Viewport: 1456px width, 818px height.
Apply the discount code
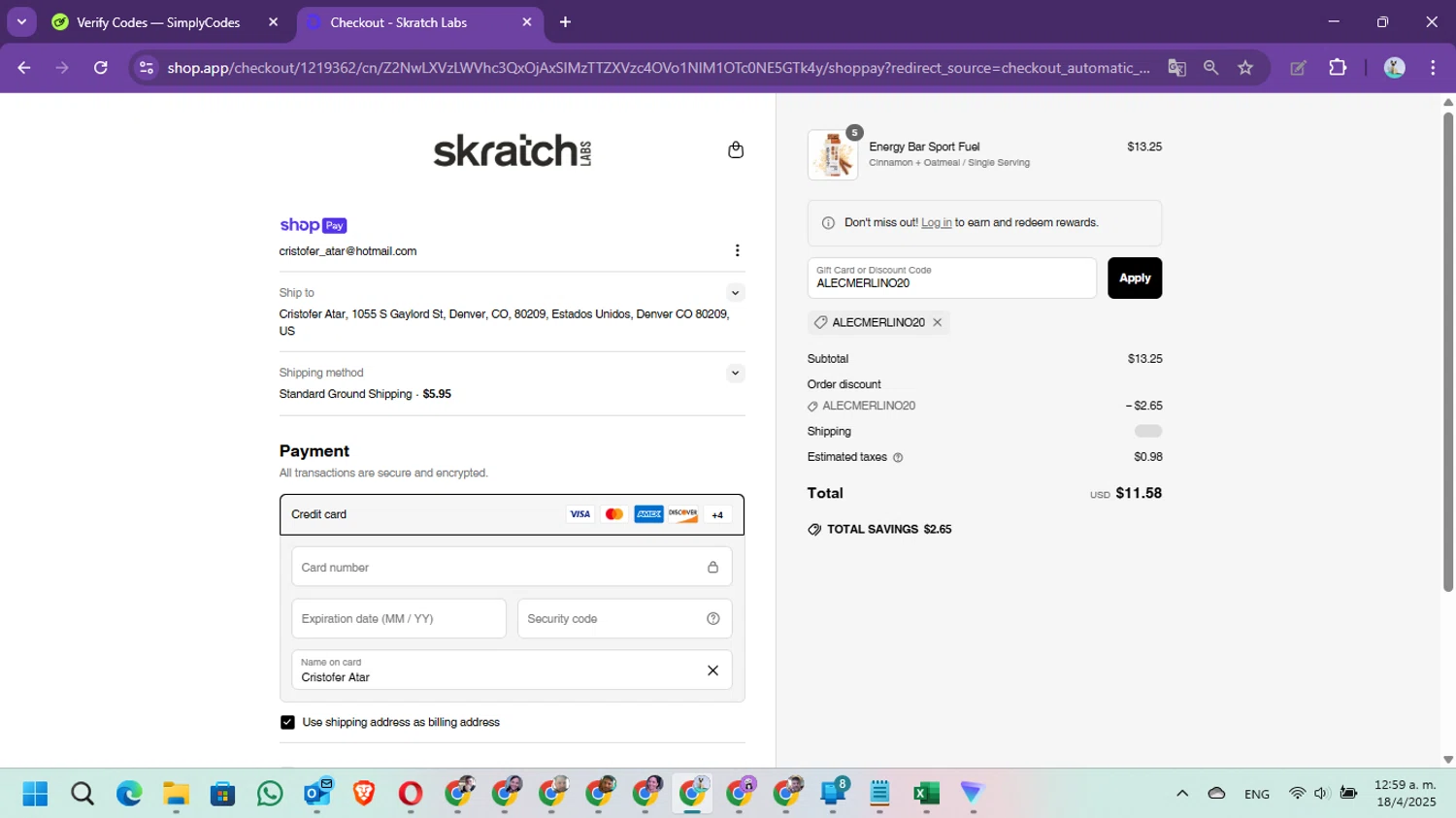pos(1135,278)
